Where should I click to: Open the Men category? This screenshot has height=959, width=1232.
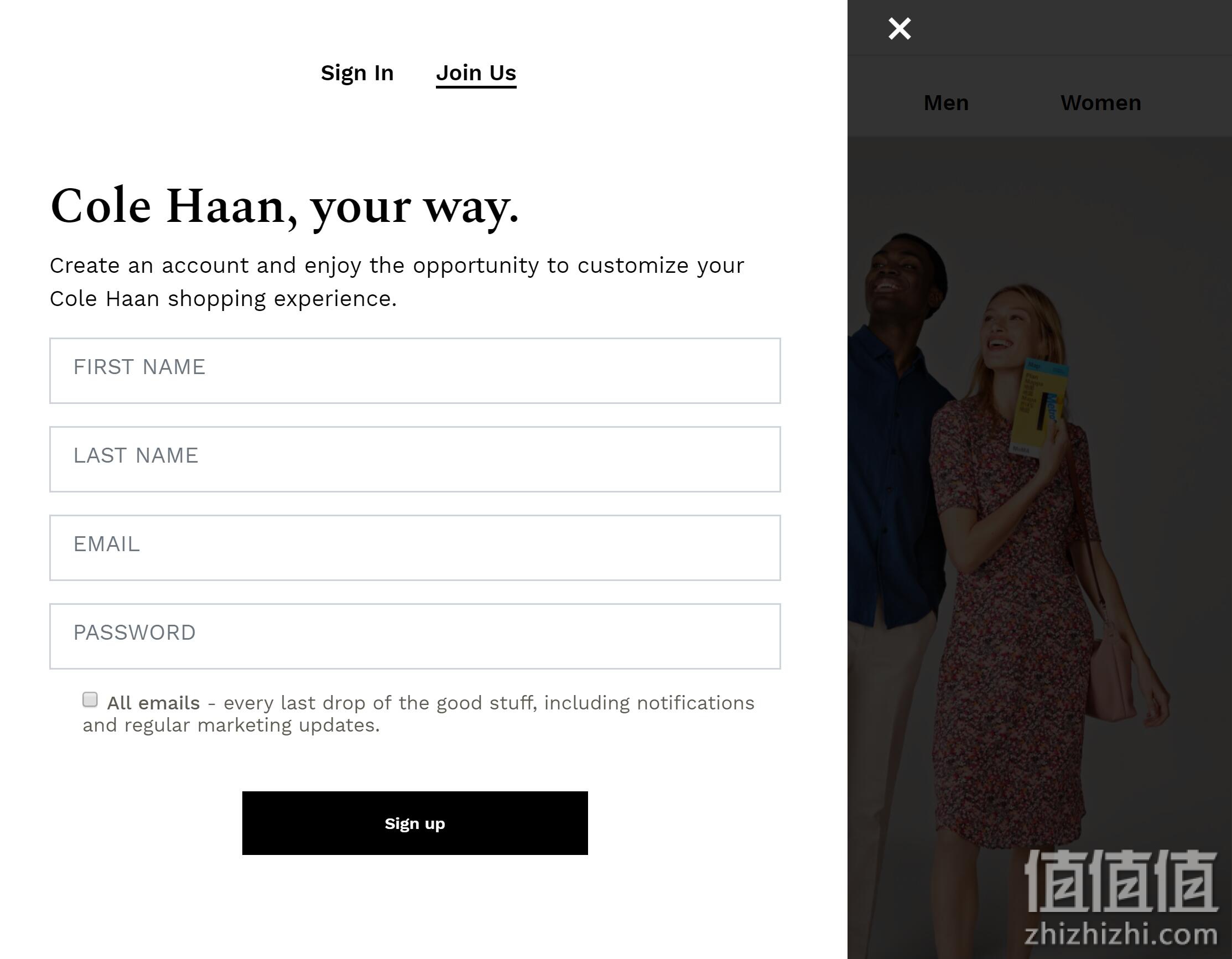(x=946, y=103)
